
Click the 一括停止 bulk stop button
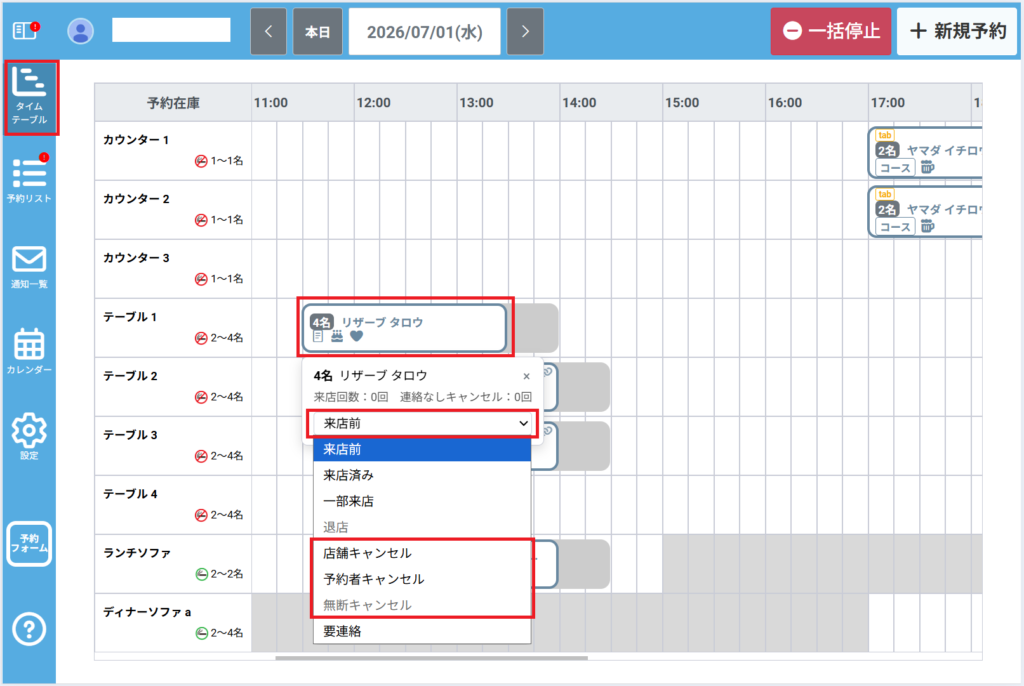click(831, 31)
